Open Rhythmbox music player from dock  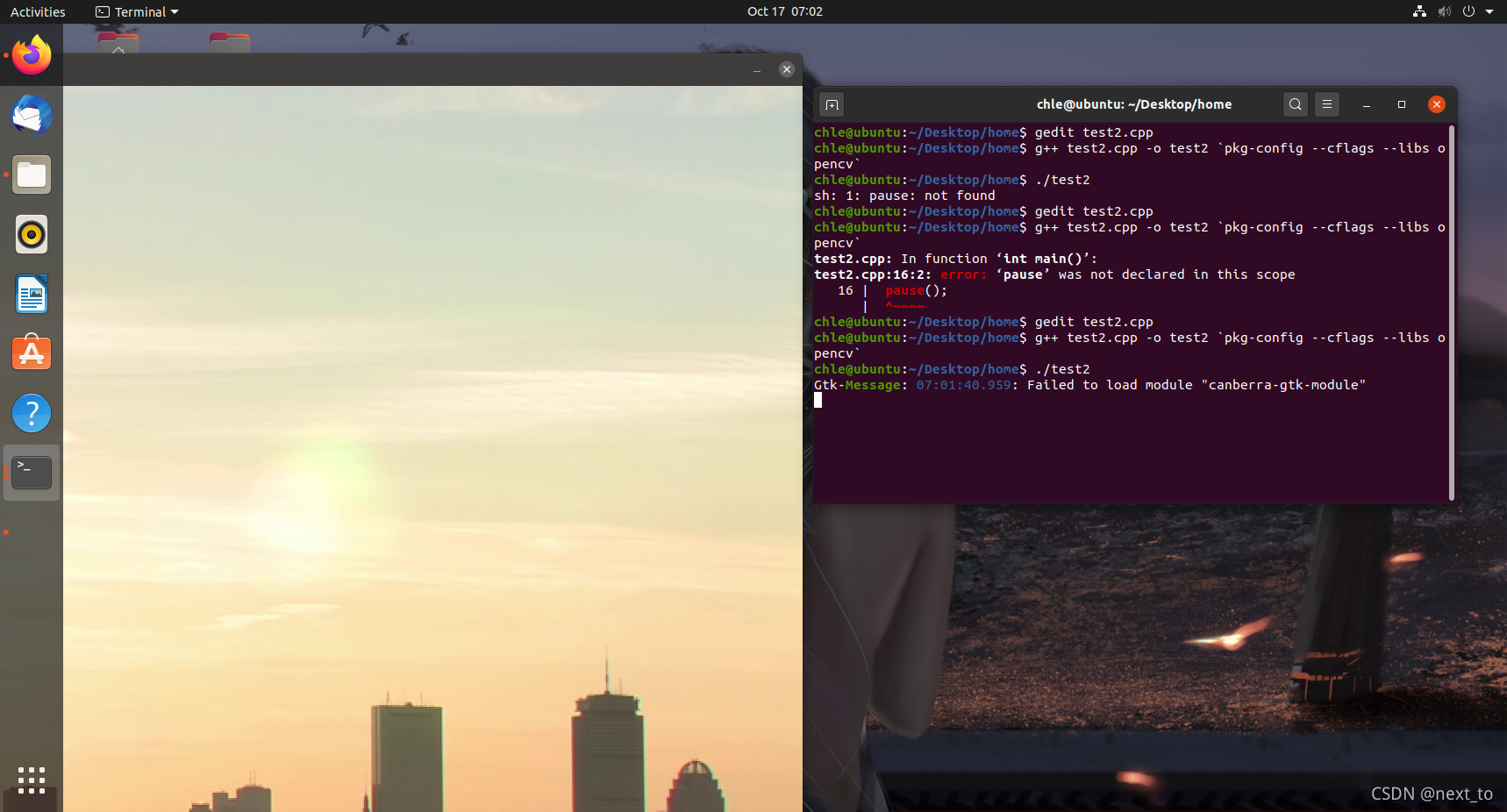[x=32, y=234]
